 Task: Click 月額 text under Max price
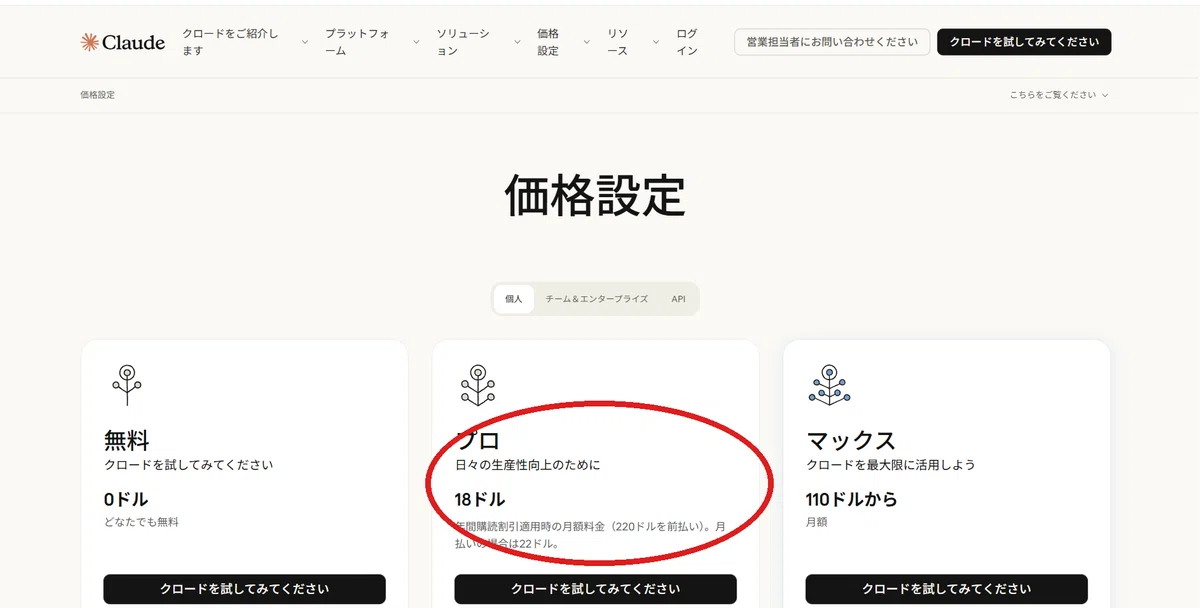816,522
